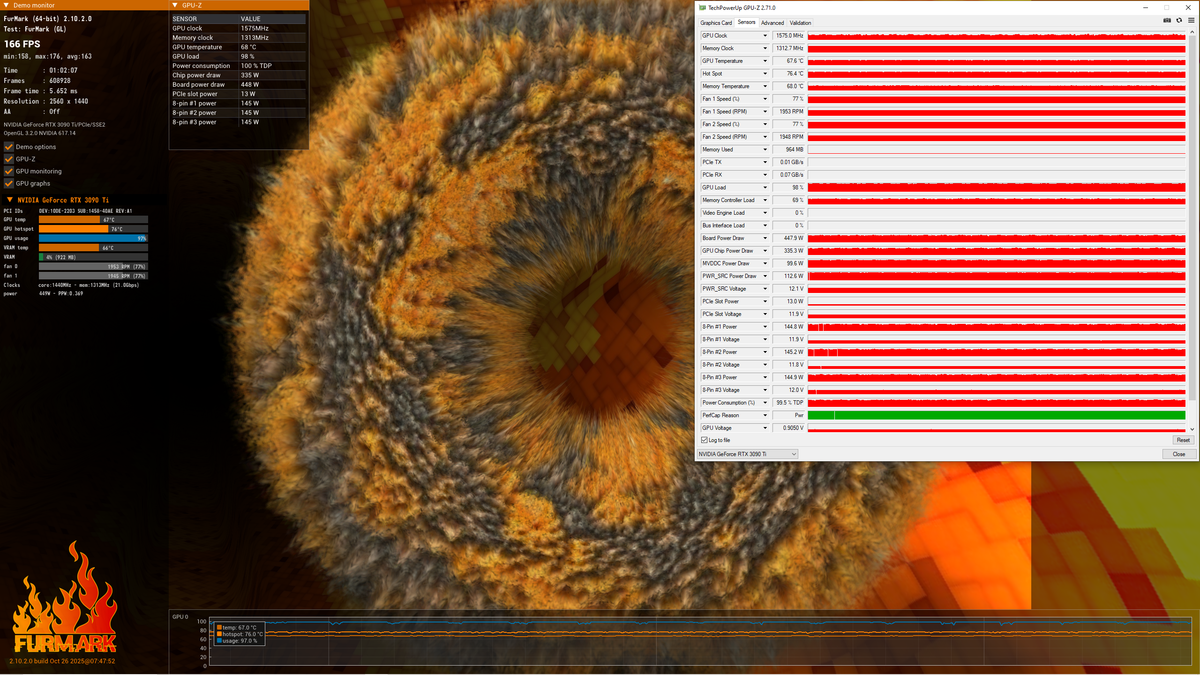The width and height of the screenshot is (1200, 675).
Task: Enable the Log to file checkbox
Action: click(x=704, y=440)
